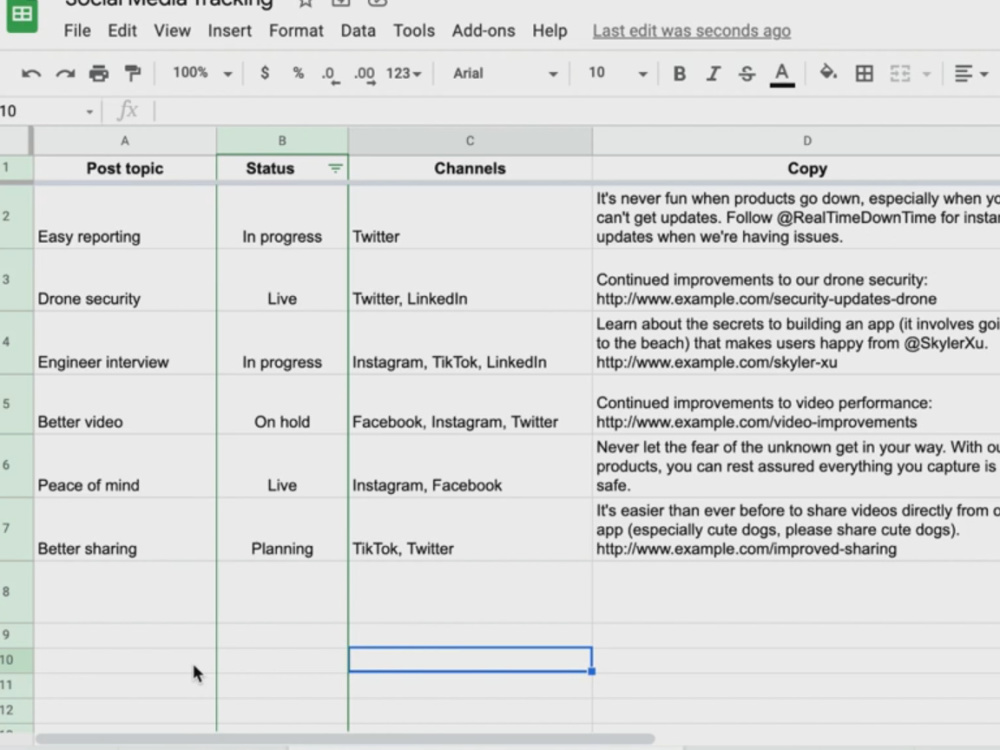Open the Edit menu
The height and width of the screenshot is (750, 1000).
point(122,31)
